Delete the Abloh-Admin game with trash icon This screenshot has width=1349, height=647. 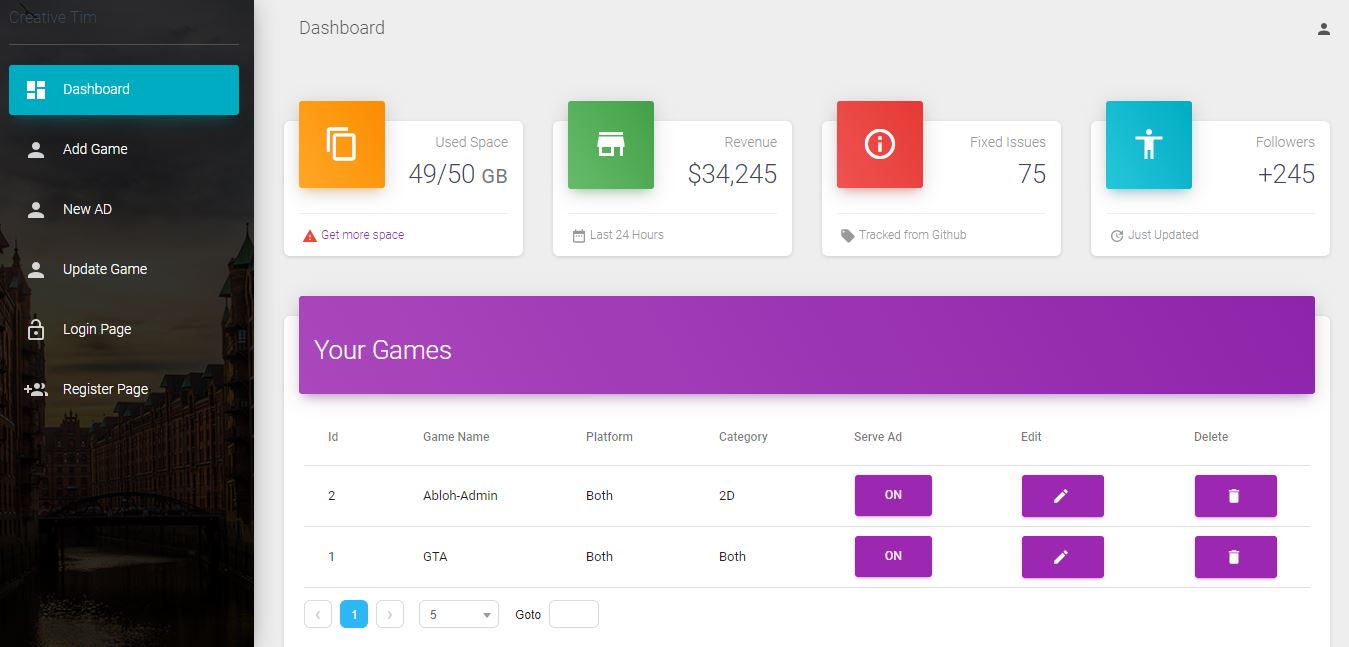[1235, 496]
